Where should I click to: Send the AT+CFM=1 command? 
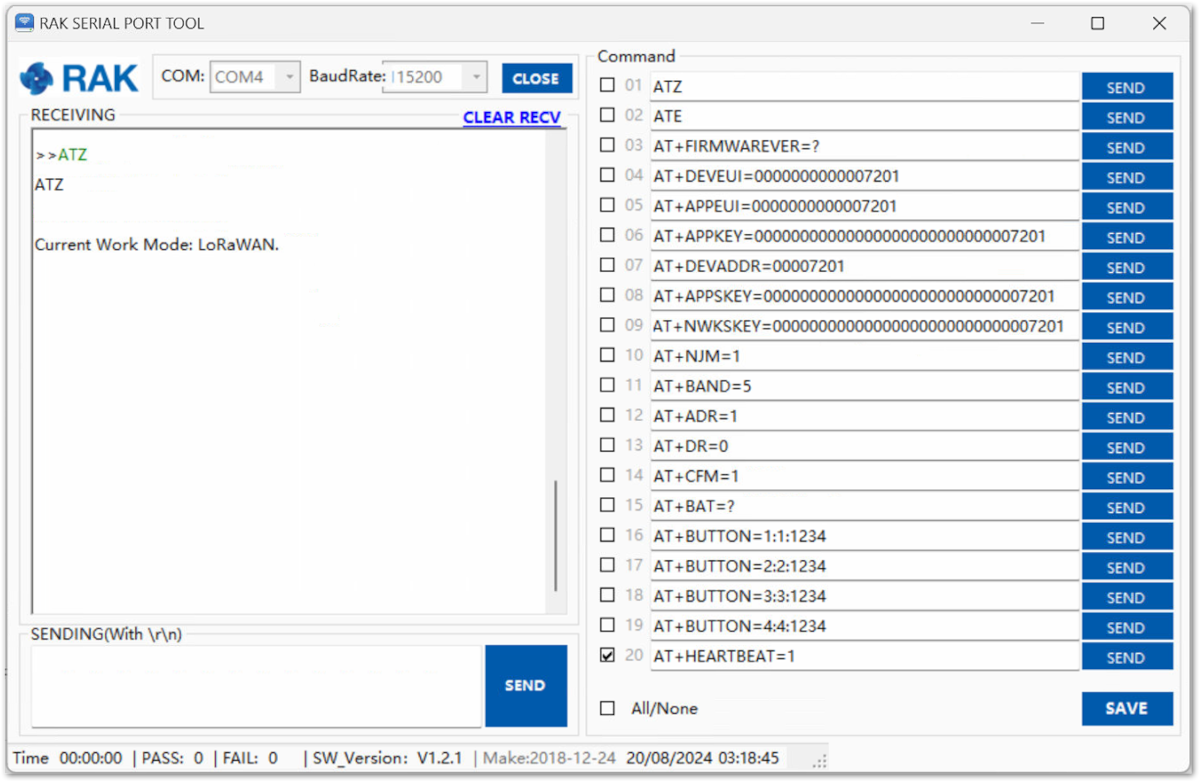tap(1127, 477)
